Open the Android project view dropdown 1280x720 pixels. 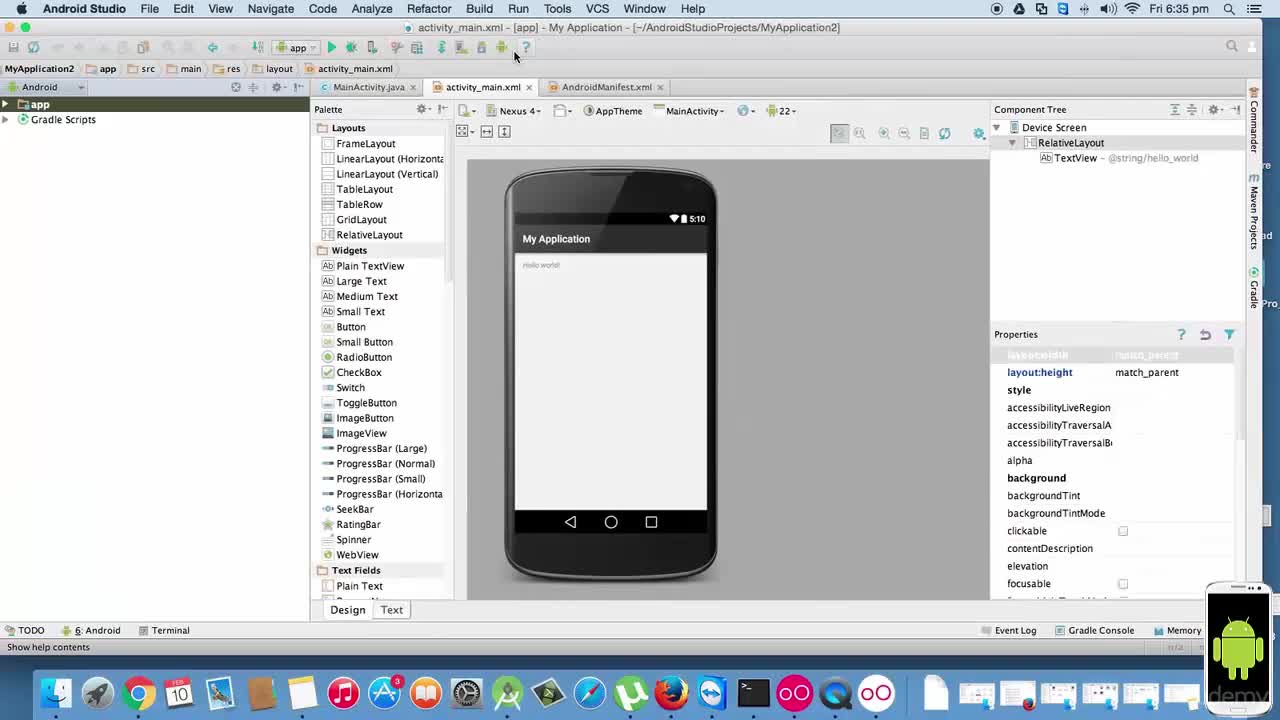pos(46,87)
